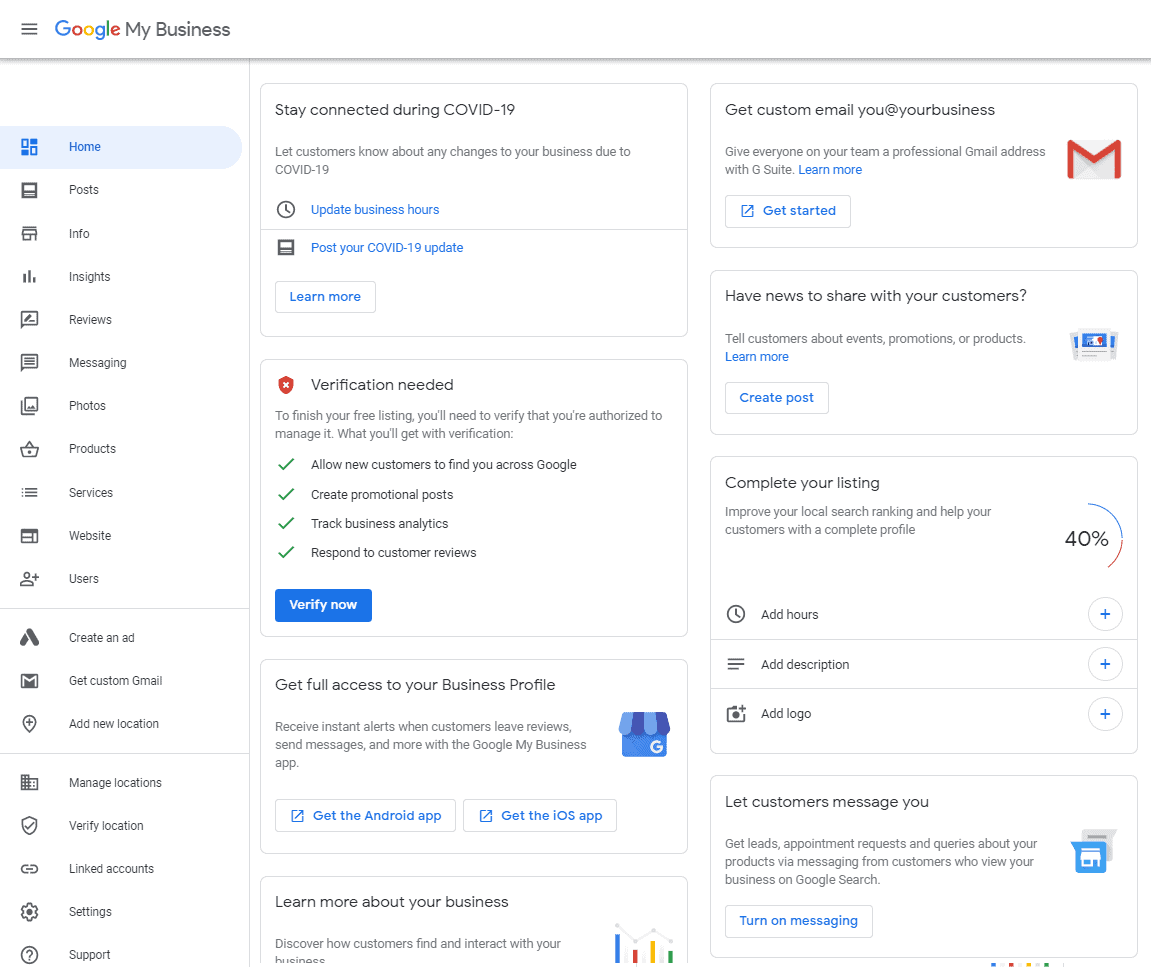This screenshot has width=1151, height=967.
Task: Click the 40% listing completion progress circle
Action: 1087,537
